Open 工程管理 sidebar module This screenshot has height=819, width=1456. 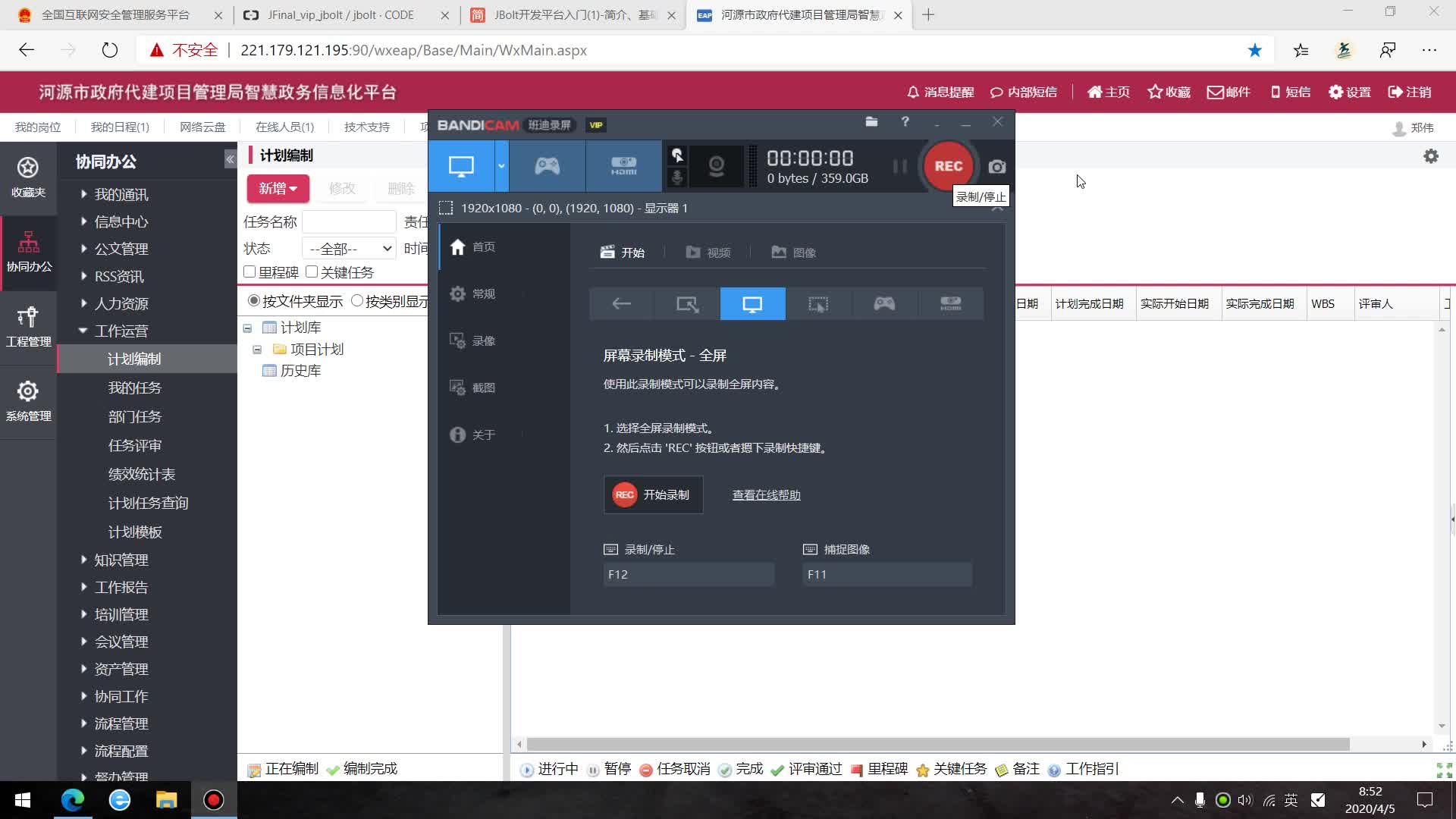(x=28, y=327)
